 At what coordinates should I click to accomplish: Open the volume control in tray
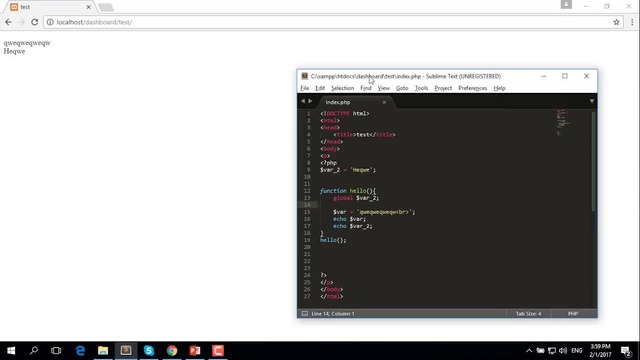tap(563, 351)
